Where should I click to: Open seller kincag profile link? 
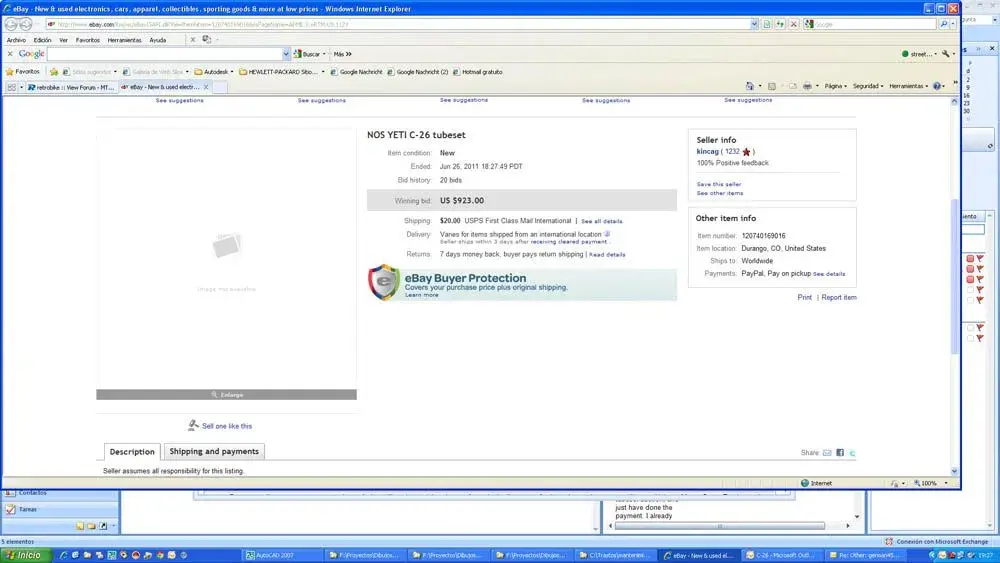(x=707, y=152)
